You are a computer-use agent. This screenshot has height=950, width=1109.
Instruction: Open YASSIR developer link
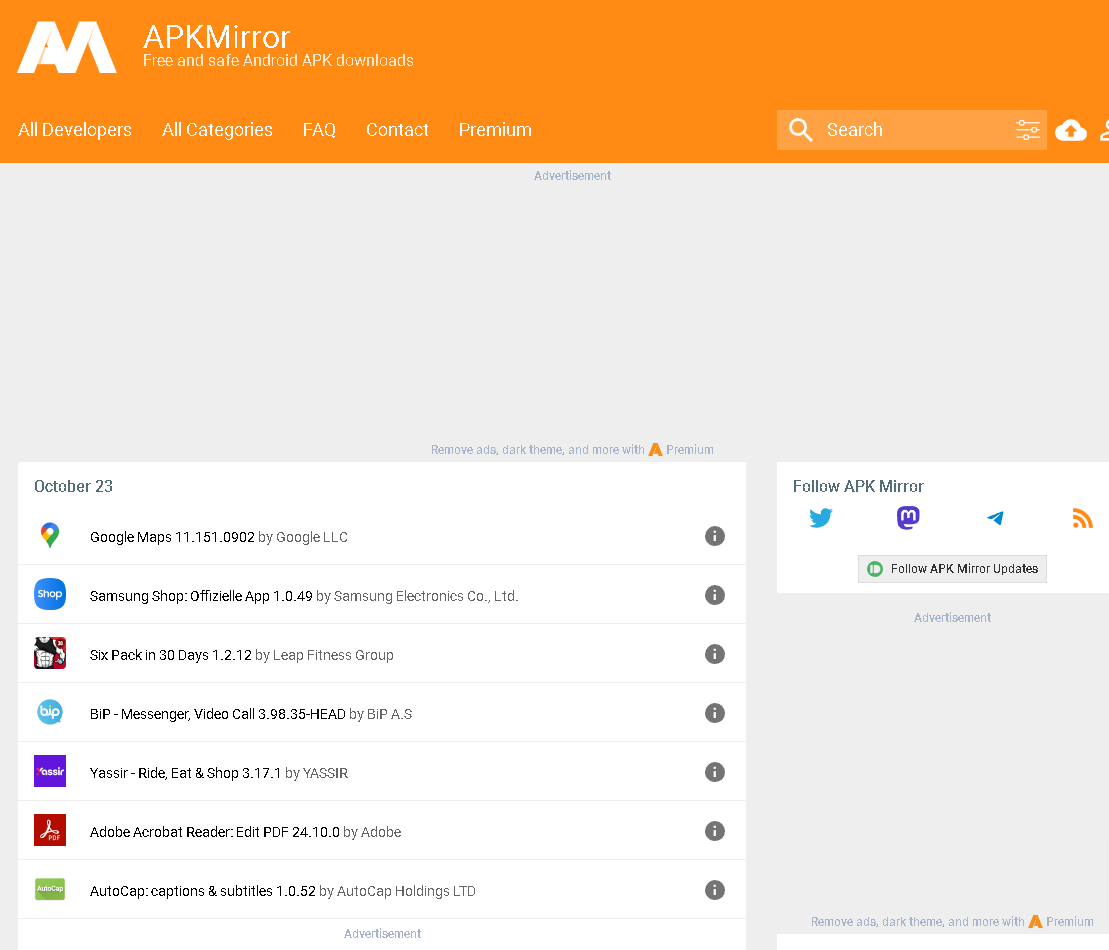click(325, 772)
